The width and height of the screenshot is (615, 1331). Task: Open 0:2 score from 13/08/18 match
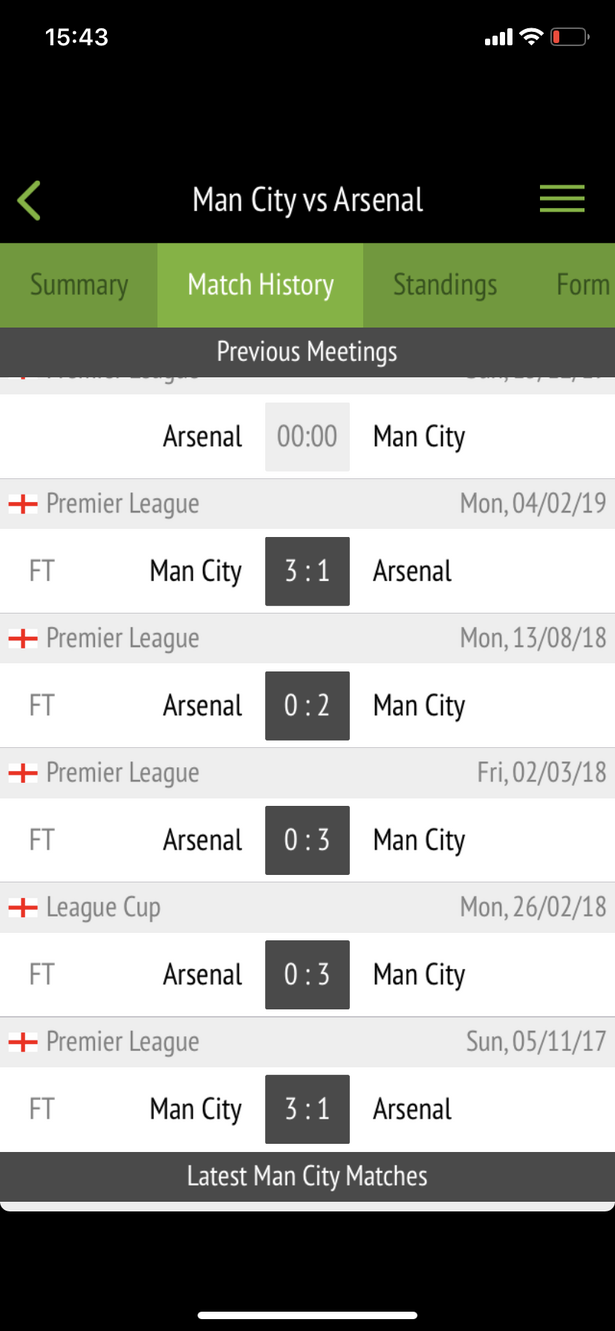(307, 706)
